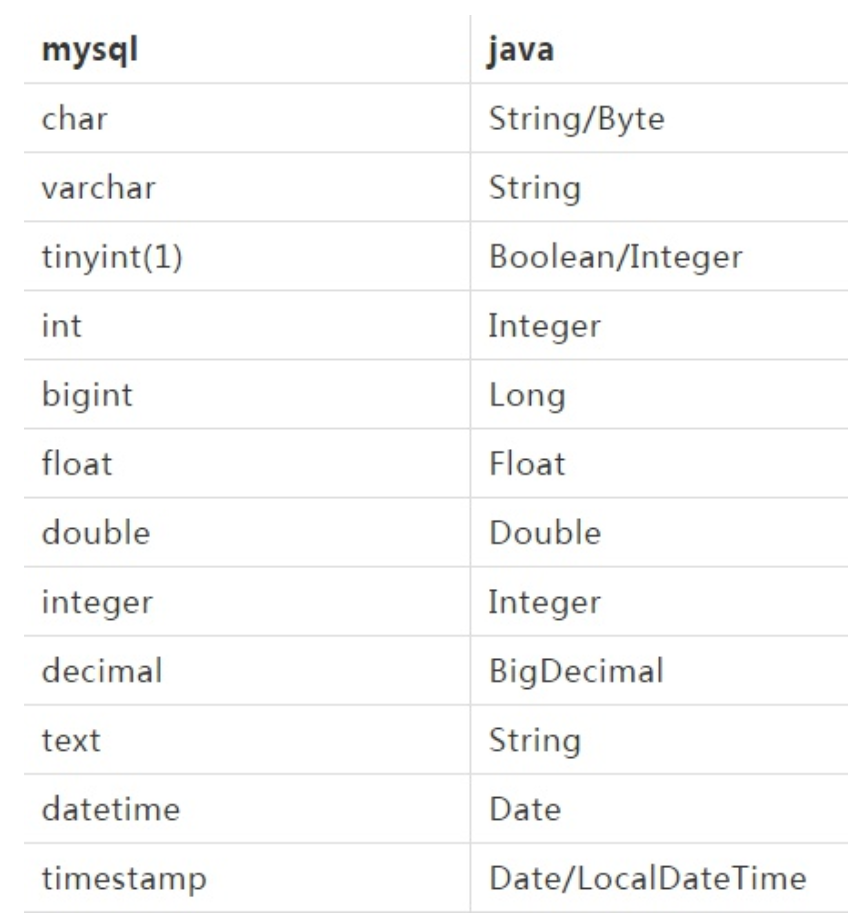Click the 'integer' mysql cell
Viewport: 848px width, 918px height.
pyautogui.click(x=97, y=602)
